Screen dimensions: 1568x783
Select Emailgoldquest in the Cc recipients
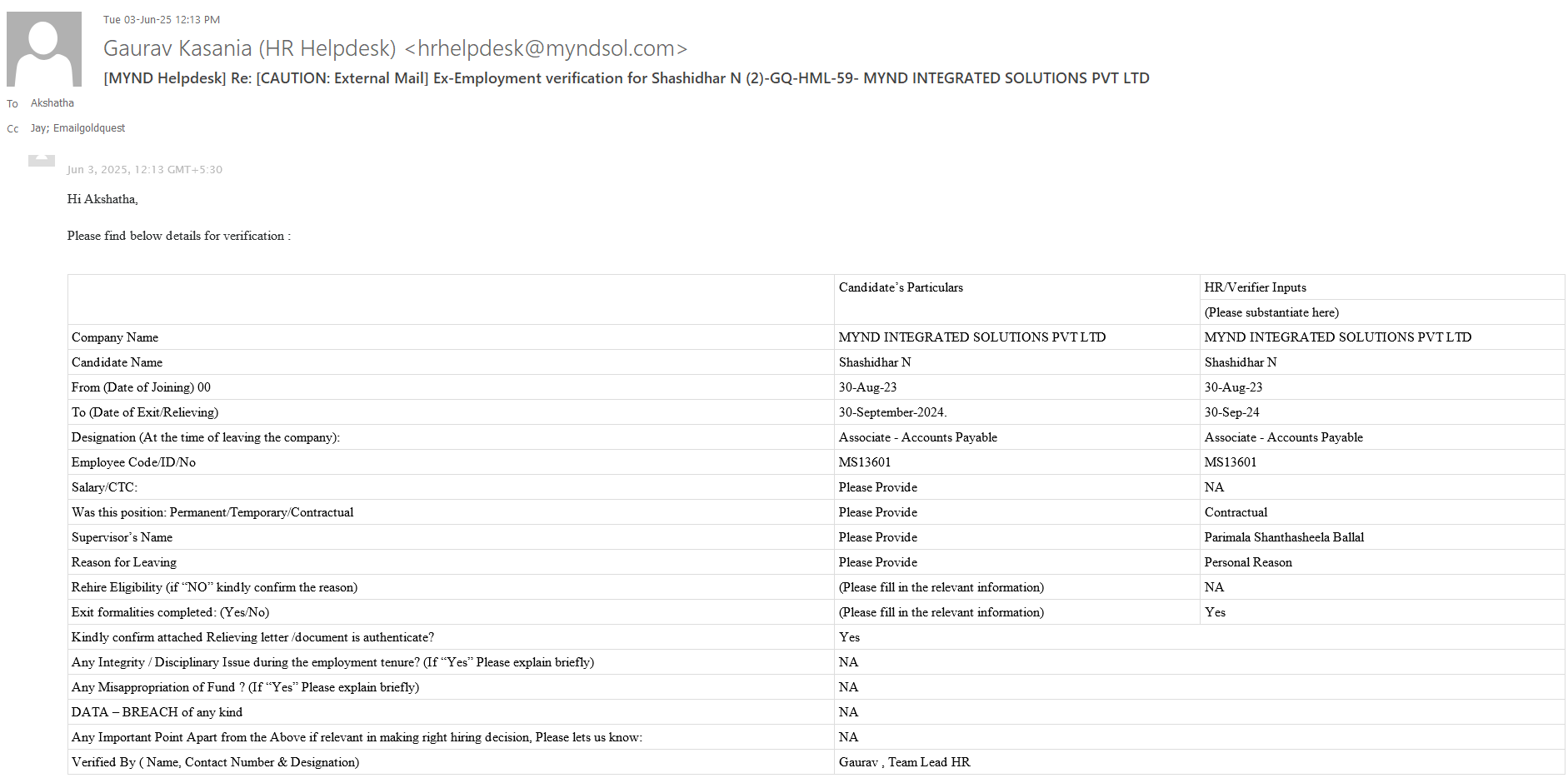point(89,128)
